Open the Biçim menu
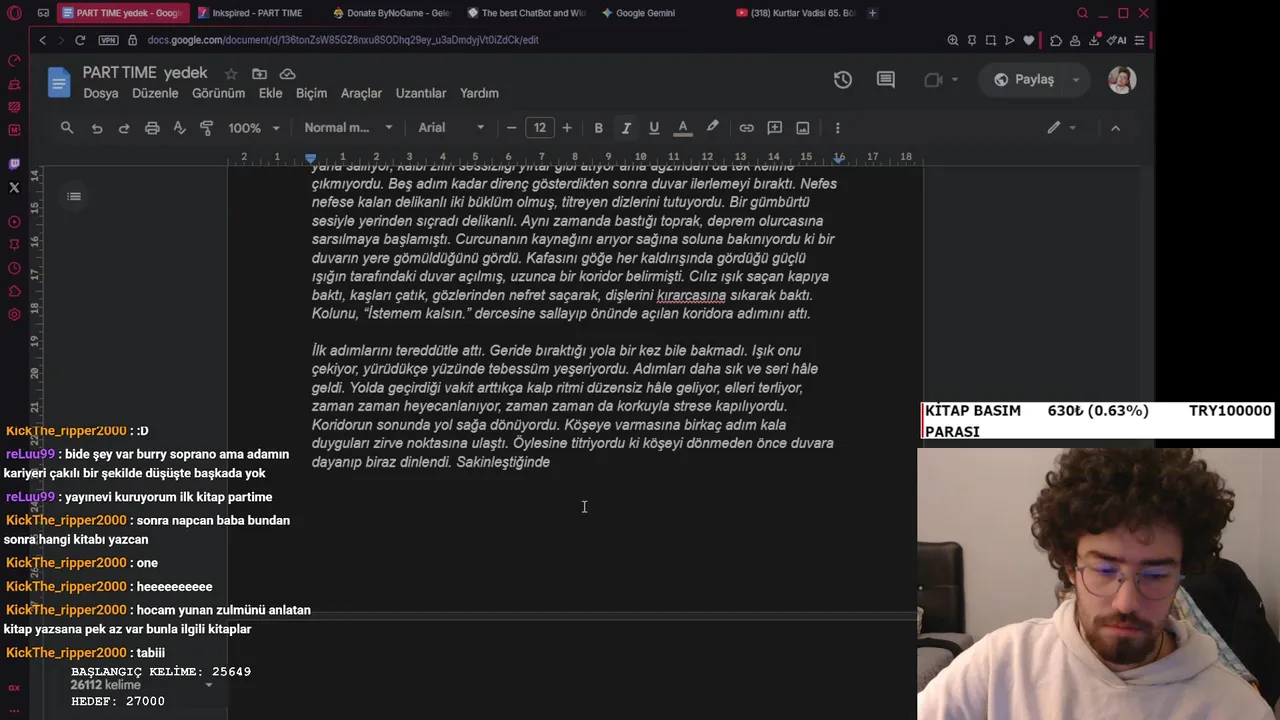 (311, 93)
